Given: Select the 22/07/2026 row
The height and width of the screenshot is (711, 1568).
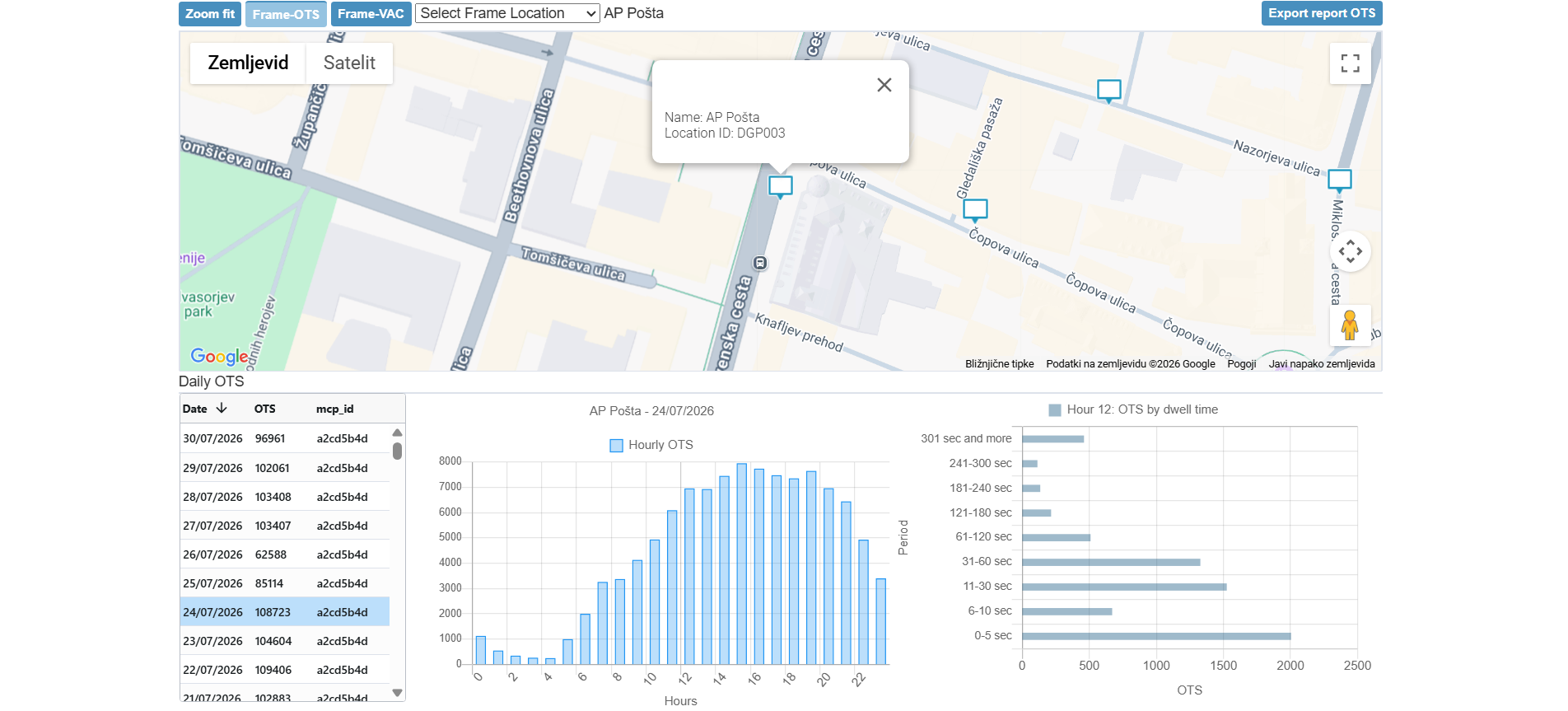Looking at the screenshot, I should point(285,670).
